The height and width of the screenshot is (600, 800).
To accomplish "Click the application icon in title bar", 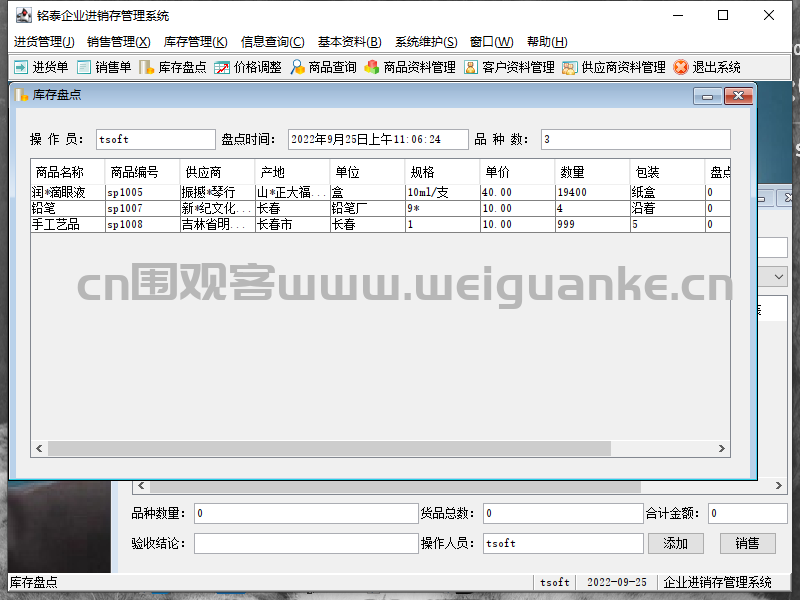I will (x=23, y=15).
